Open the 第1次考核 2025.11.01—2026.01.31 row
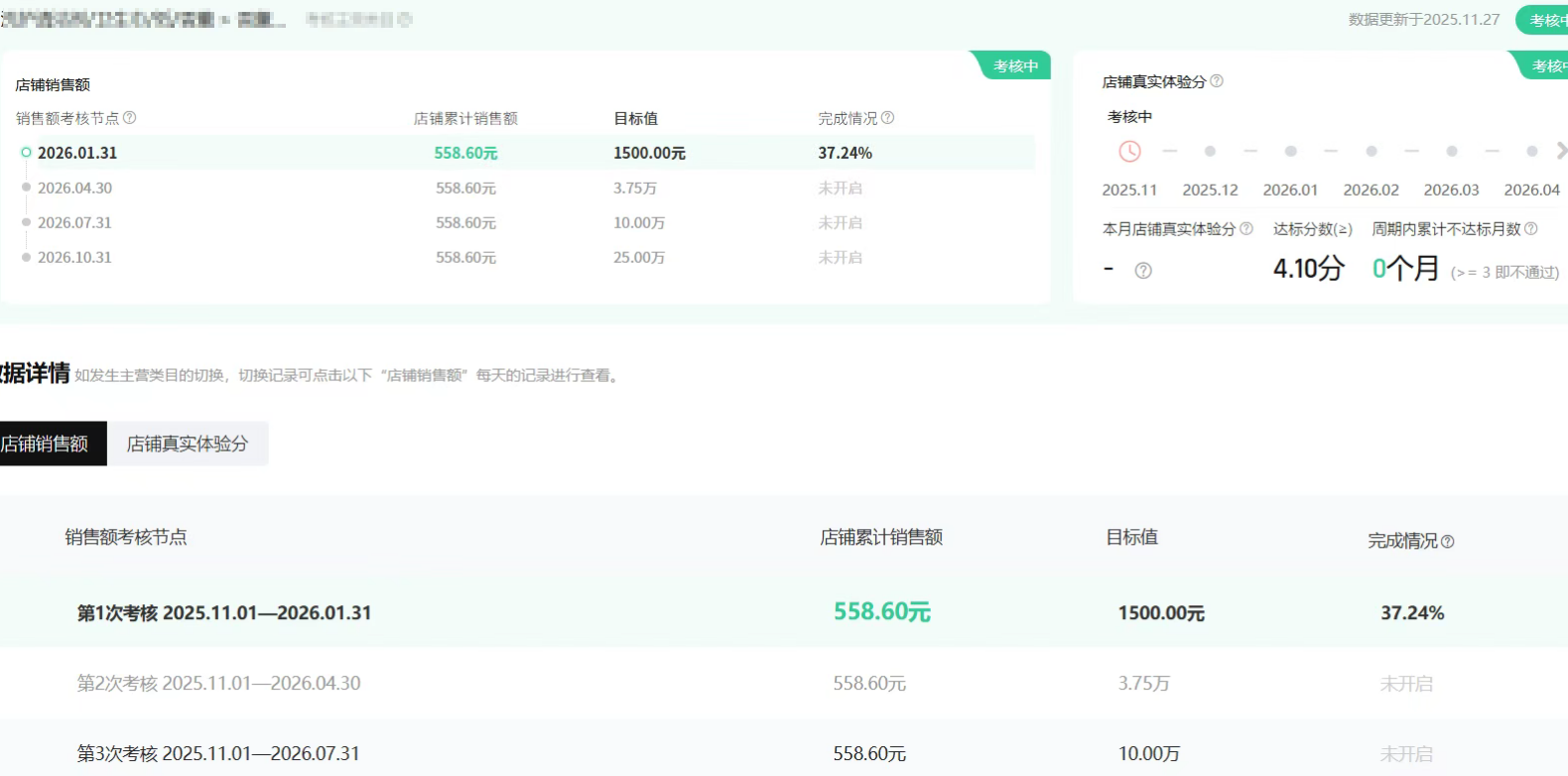 (x=224, y=613)
